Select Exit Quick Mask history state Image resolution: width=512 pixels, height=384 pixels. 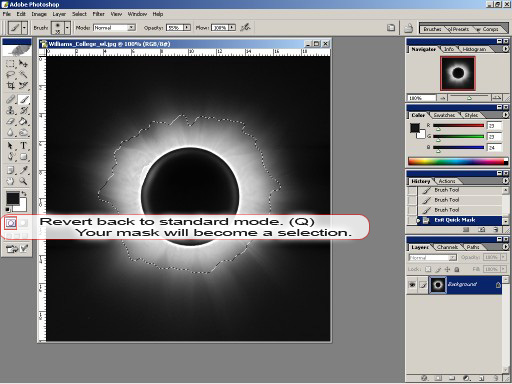[x=455, y=220]
